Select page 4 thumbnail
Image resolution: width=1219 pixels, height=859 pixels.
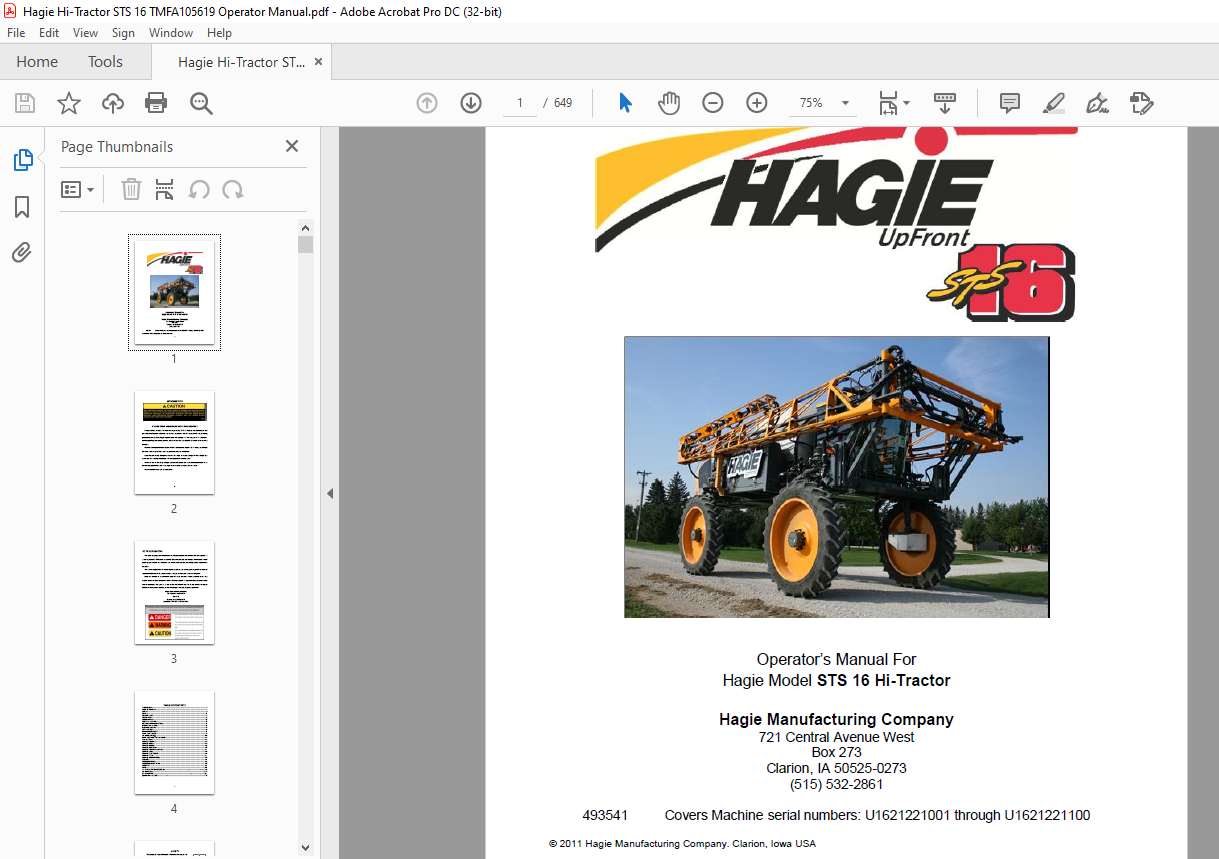[x=174, y=742]
